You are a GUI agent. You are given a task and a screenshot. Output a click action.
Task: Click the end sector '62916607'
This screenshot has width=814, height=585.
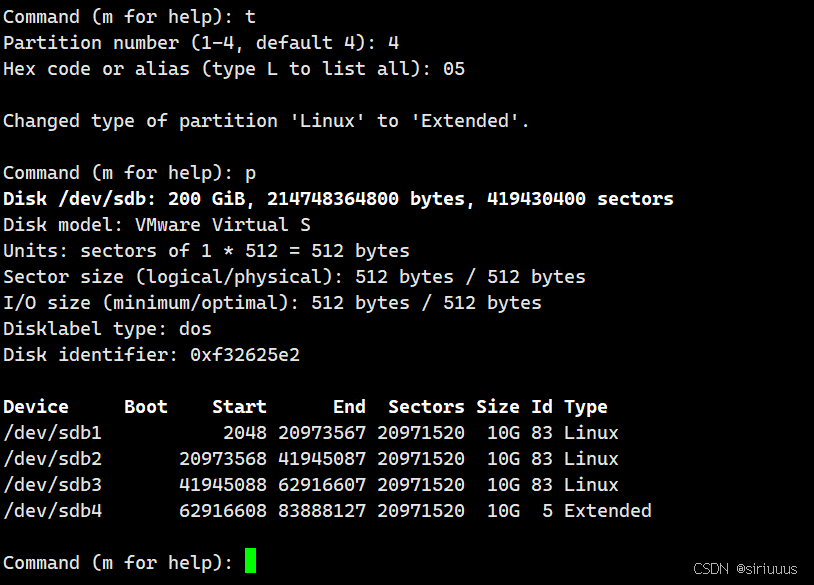coord(322,485)
